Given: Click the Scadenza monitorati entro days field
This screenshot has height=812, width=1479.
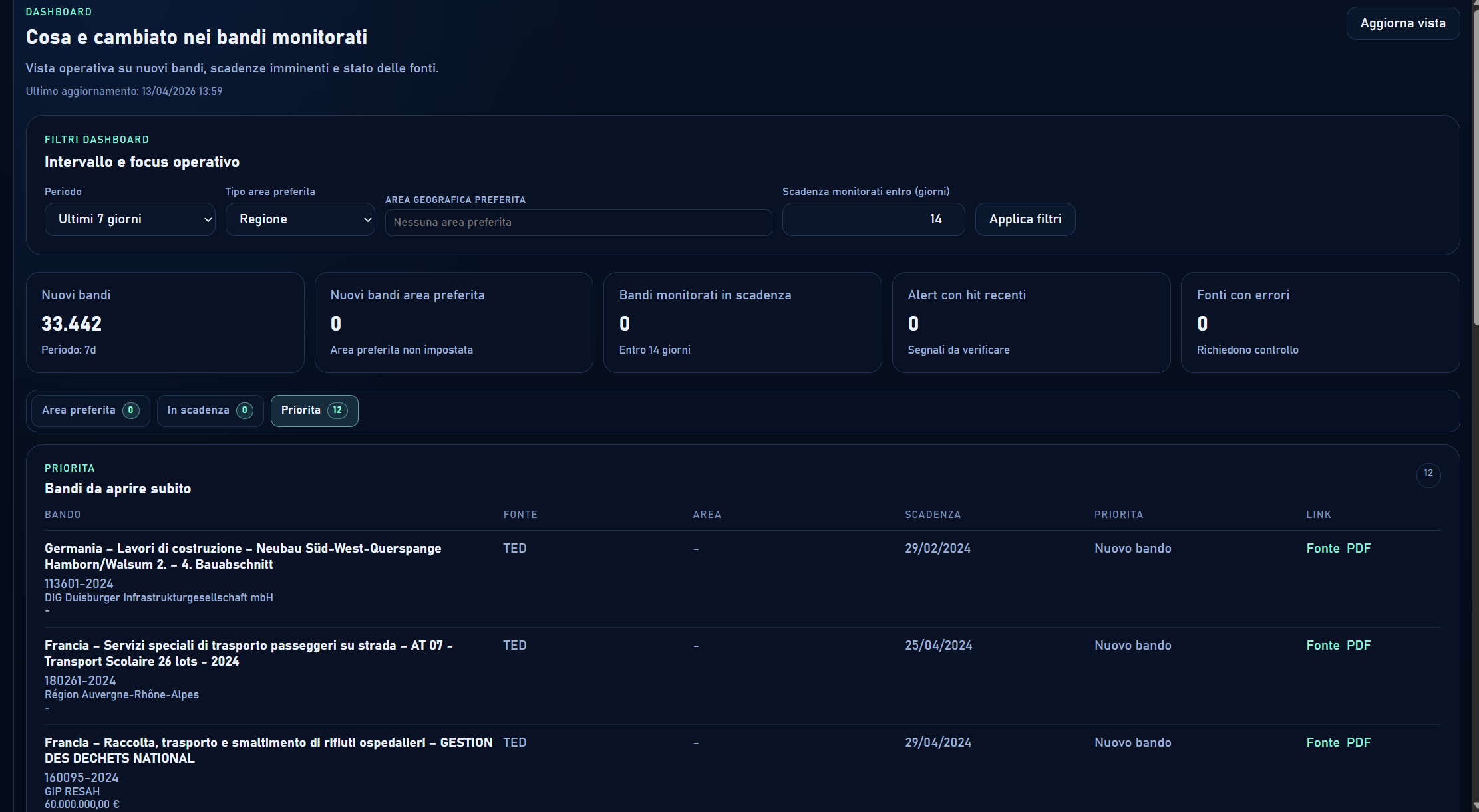Looking at the screenshot, I should (x=873, y=219).
